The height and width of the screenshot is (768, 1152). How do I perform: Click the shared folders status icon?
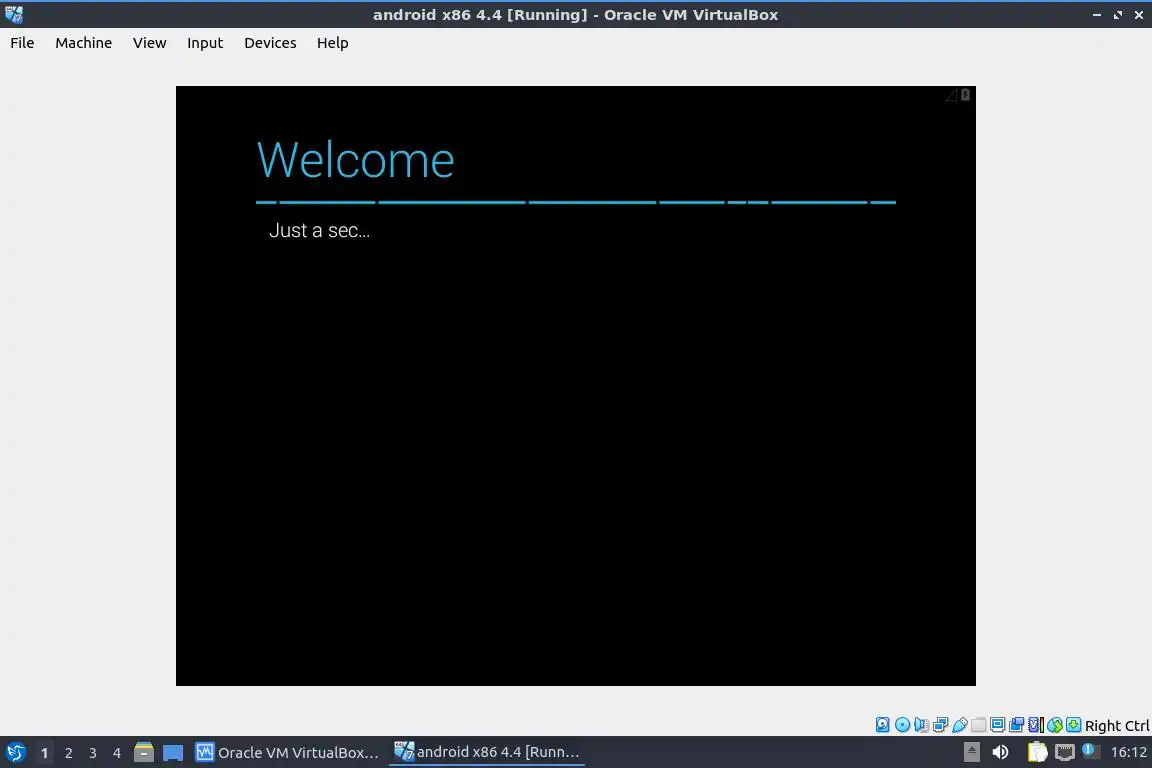tap(979, 725)
